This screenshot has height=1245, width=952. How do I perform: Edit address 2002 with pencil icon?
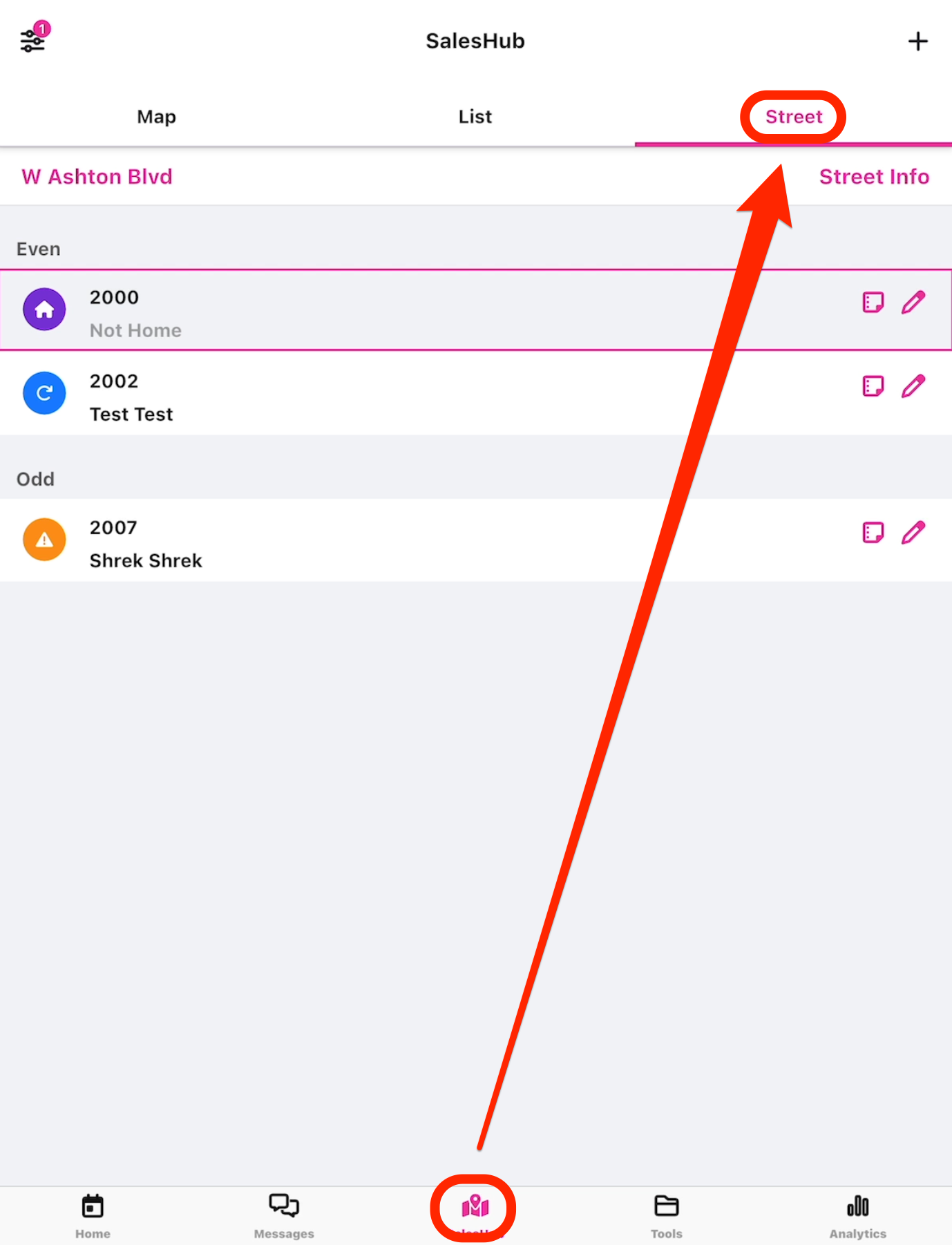coord(913,386)
